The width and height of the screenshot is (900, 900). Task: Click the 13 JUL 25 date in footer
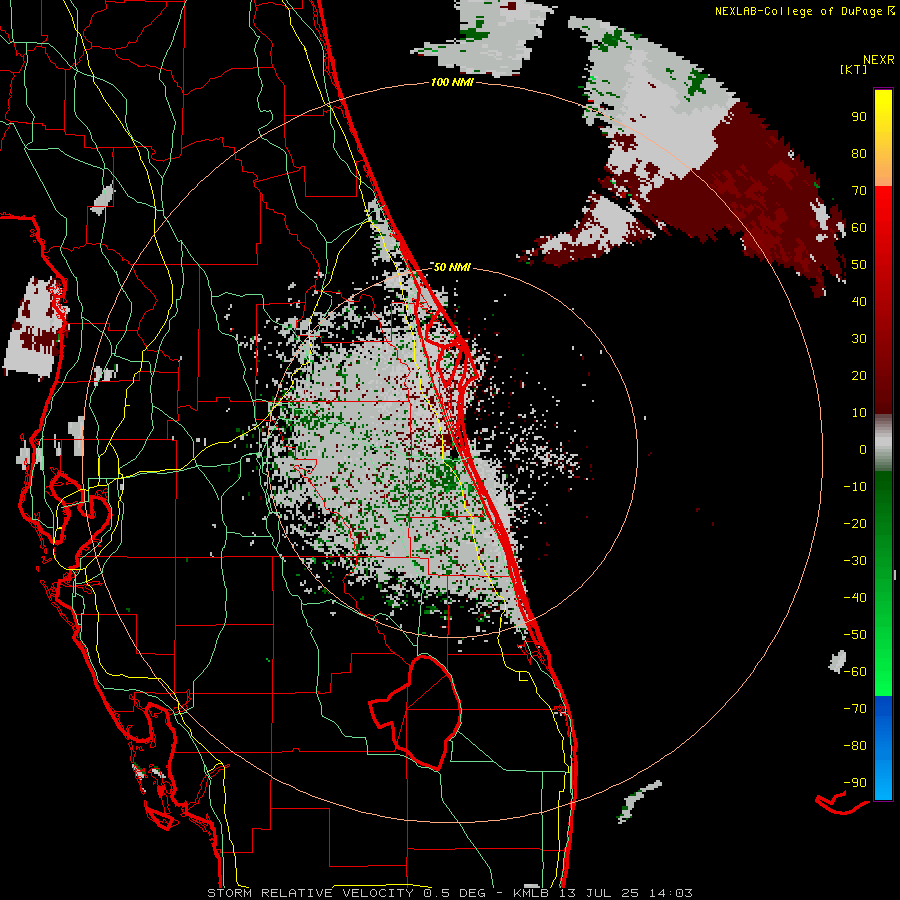(599, 893)
